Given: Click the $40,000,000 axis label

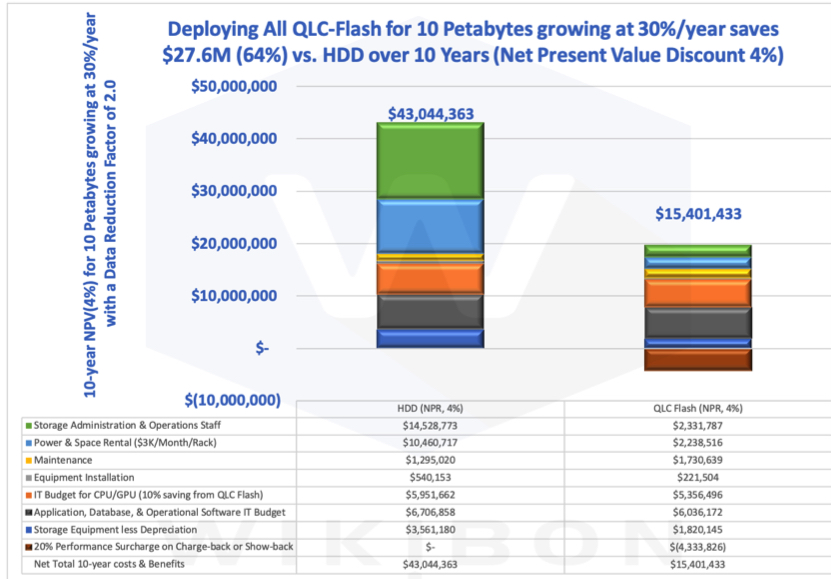Looking at the screenshot, I should pyautogui.click(x=234, y=139).
